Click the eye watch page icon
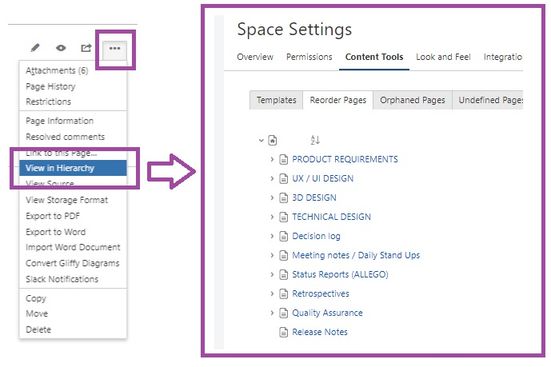 [61, 47]
